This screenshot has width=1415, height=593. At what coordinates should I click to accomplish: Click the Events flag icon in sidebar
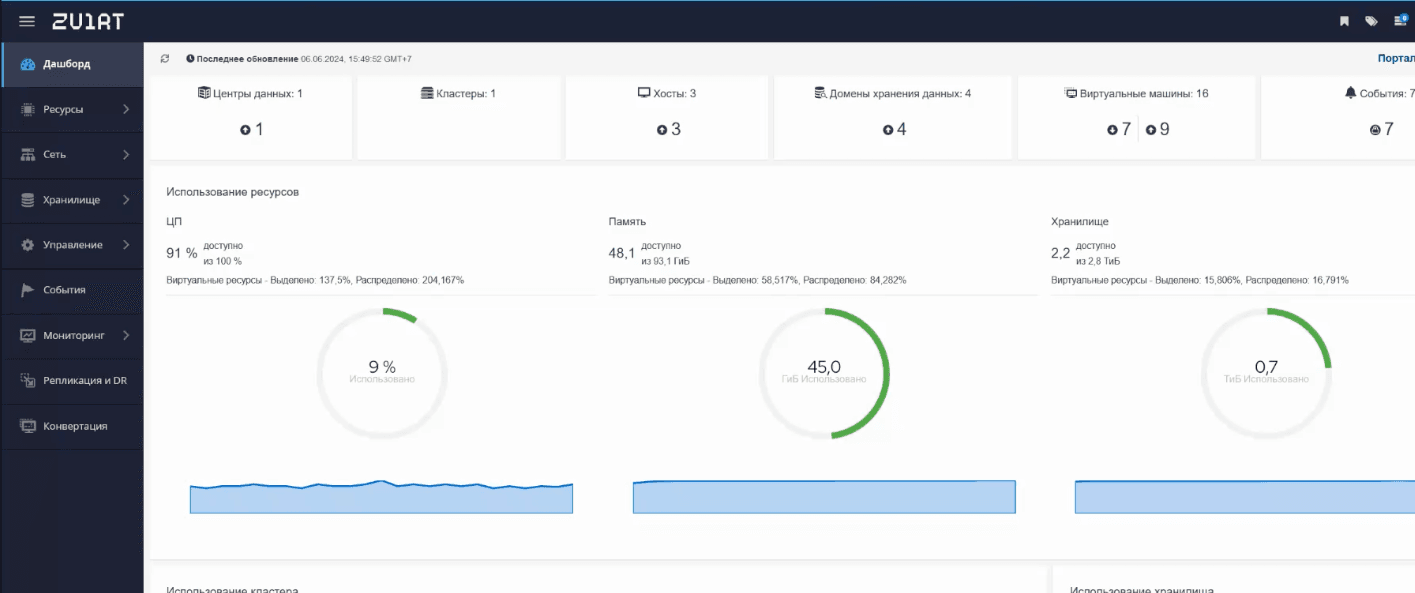28,290
